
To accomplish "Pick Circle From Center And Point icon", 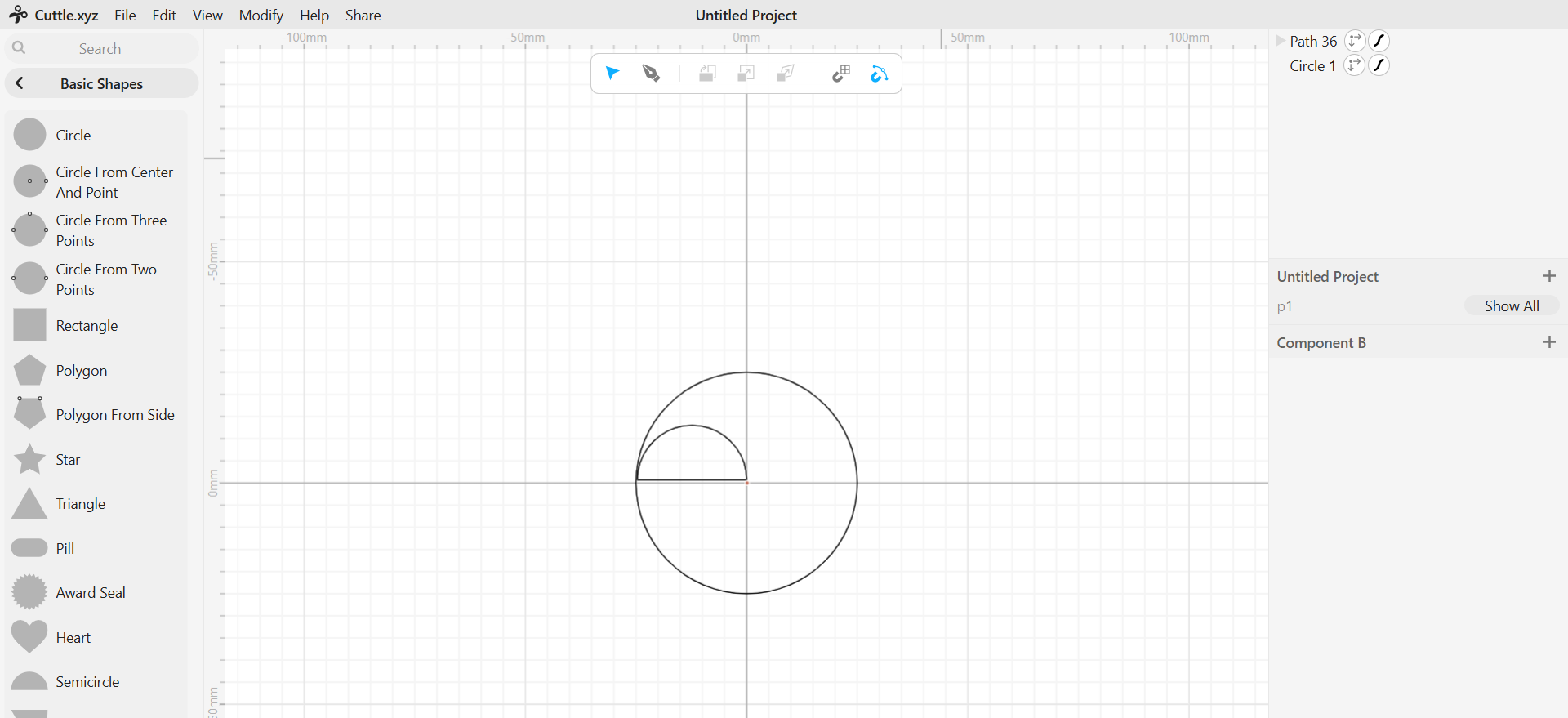I will click(x=30, y=181).
